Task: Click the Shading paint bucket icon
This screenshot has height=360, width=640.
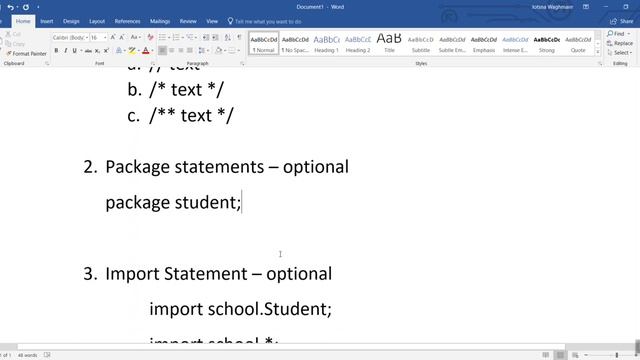Action: coord(219,51)
